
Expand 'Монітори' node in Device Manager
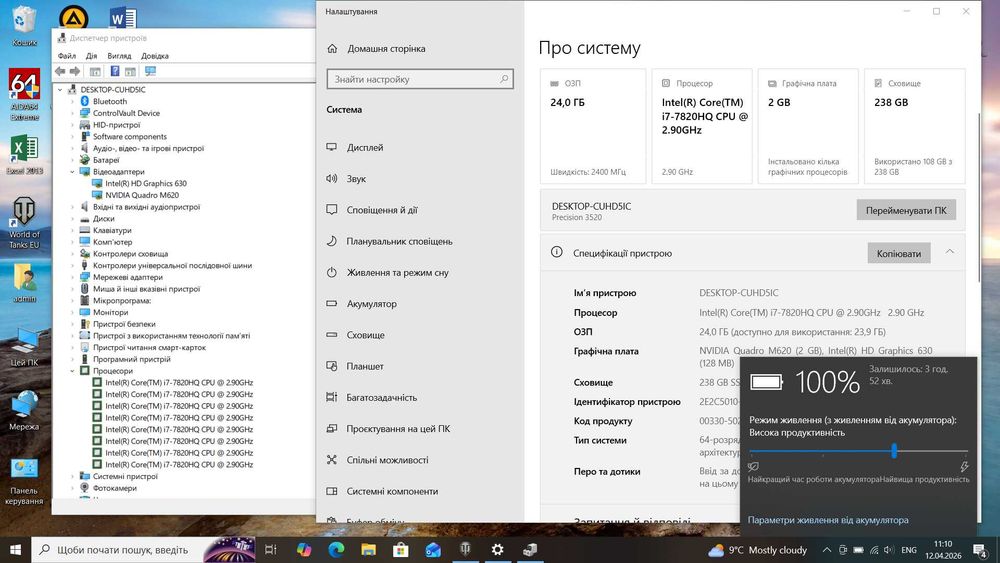point(72,312)
